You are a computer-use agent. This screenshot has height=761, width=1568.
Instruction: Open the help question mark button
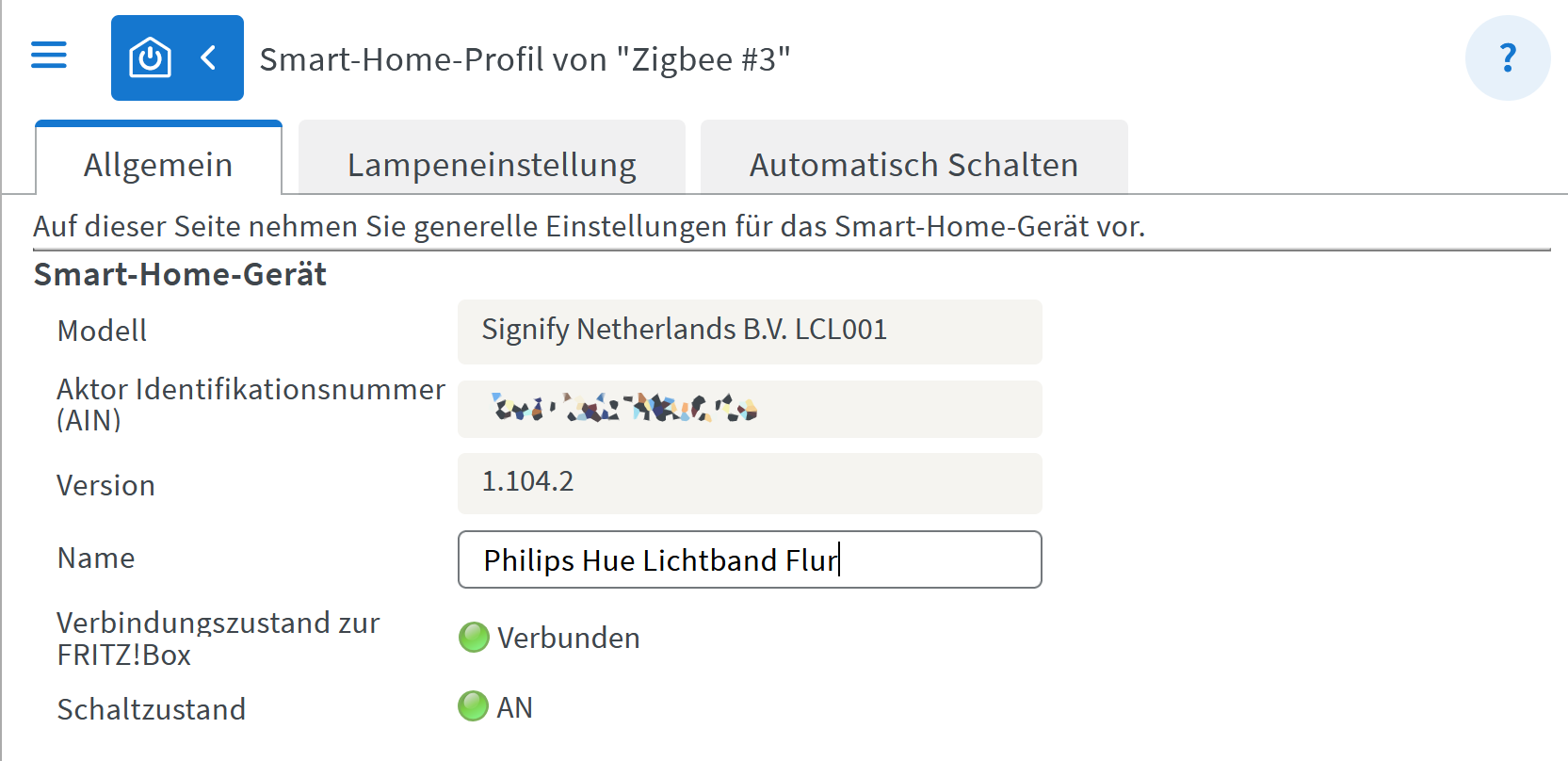point(1507,58)
